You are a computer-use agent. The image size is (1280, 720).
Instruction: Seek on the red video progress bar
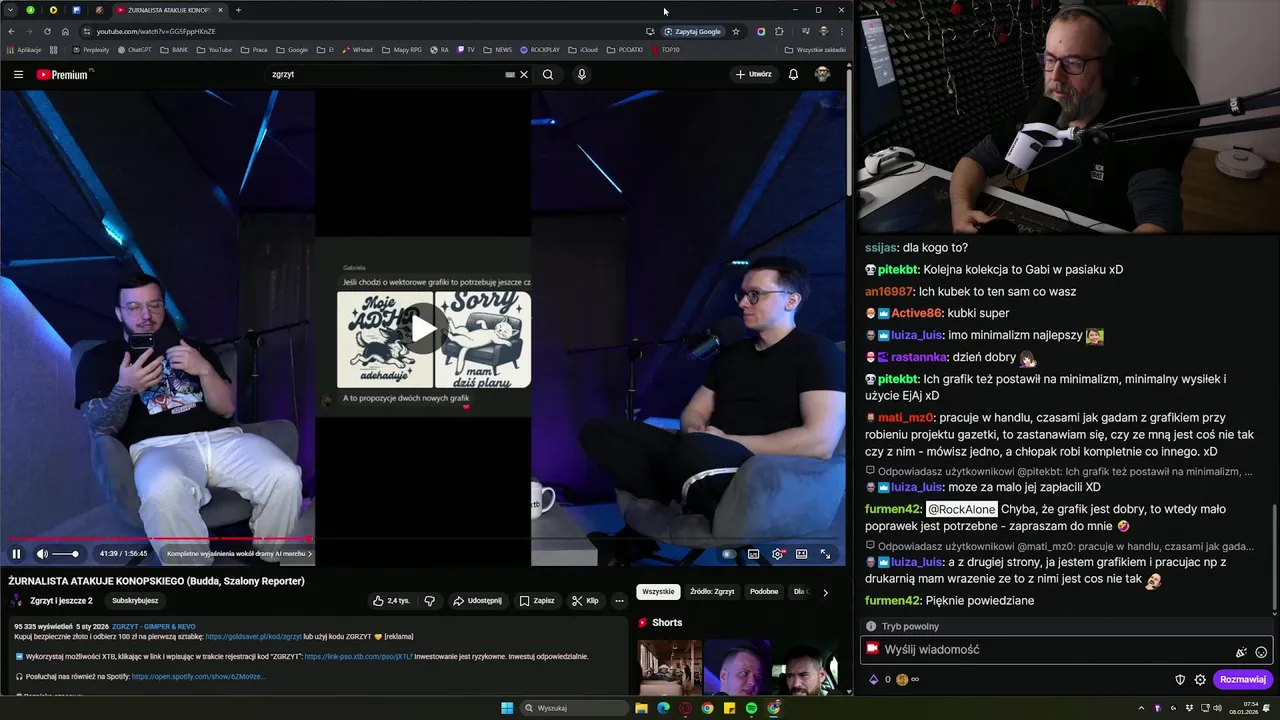tap(157, 538)
